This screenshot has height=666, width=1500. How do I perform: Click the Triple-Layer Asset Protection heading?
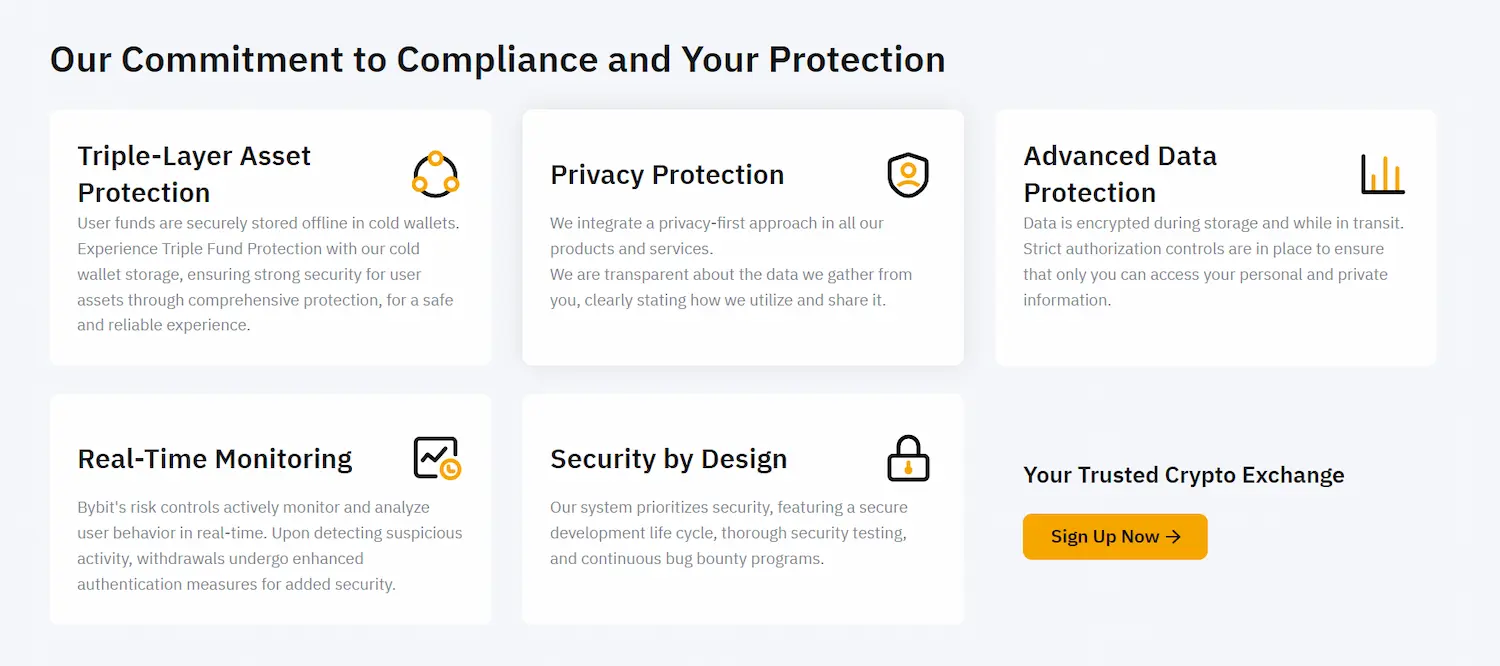[x=194, y=174]
